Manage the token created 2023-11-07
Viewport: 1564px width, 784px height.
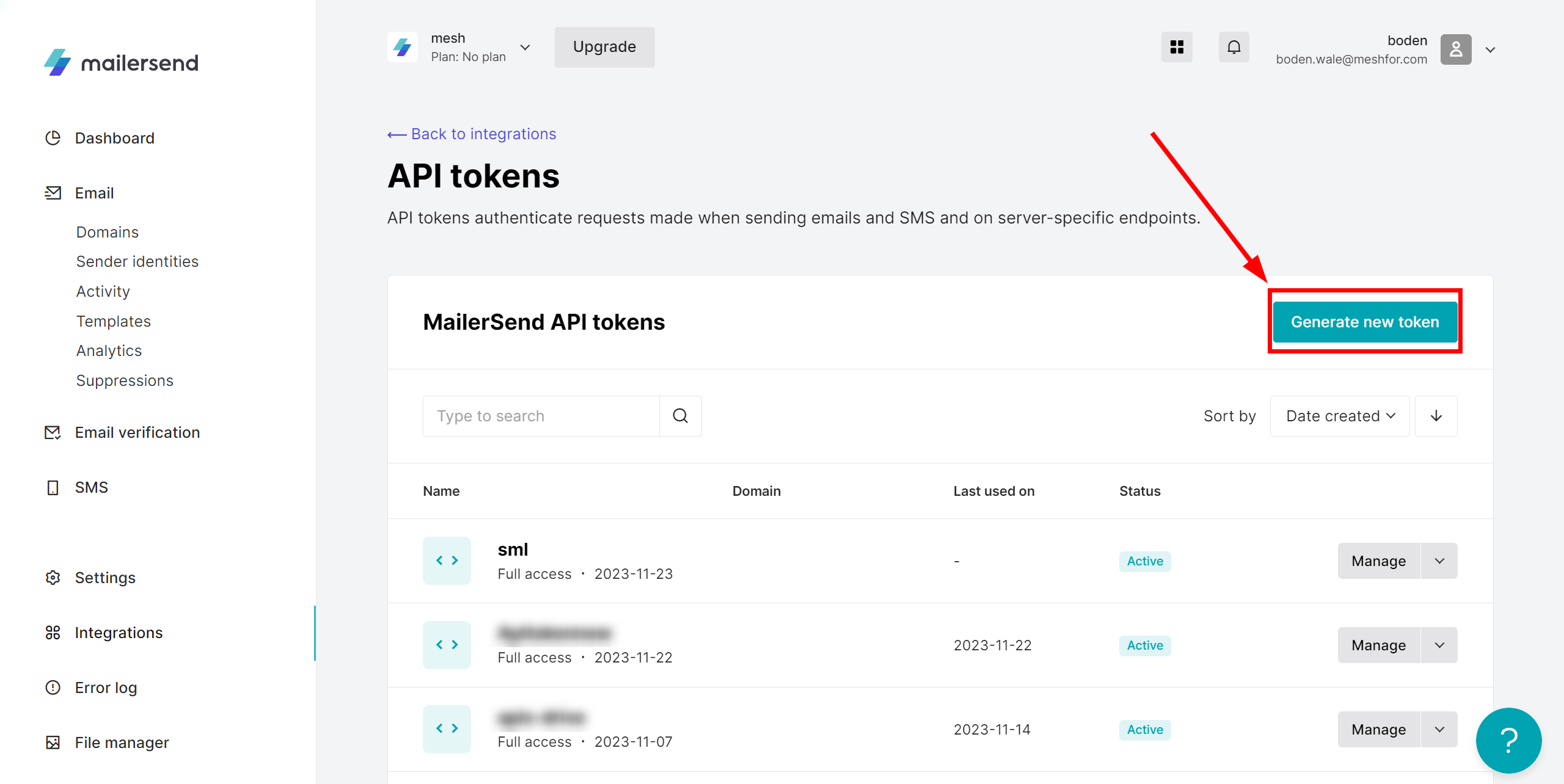pos(1379,729)
